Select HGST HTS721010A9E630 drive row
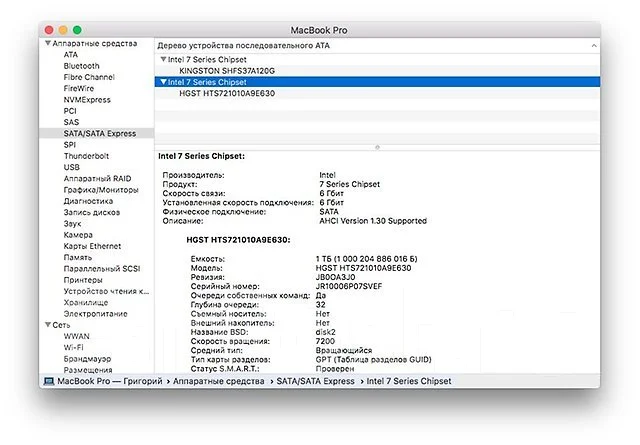 [x=377, y=93]
